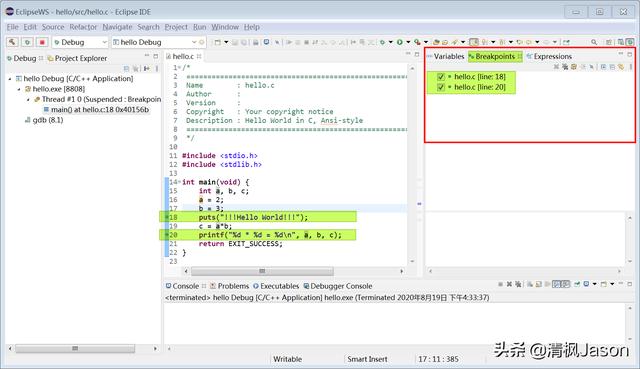The image size is (640, 369).
Task: Open the Debug launch mode dropdown
Action: click(x=104, y=42)
